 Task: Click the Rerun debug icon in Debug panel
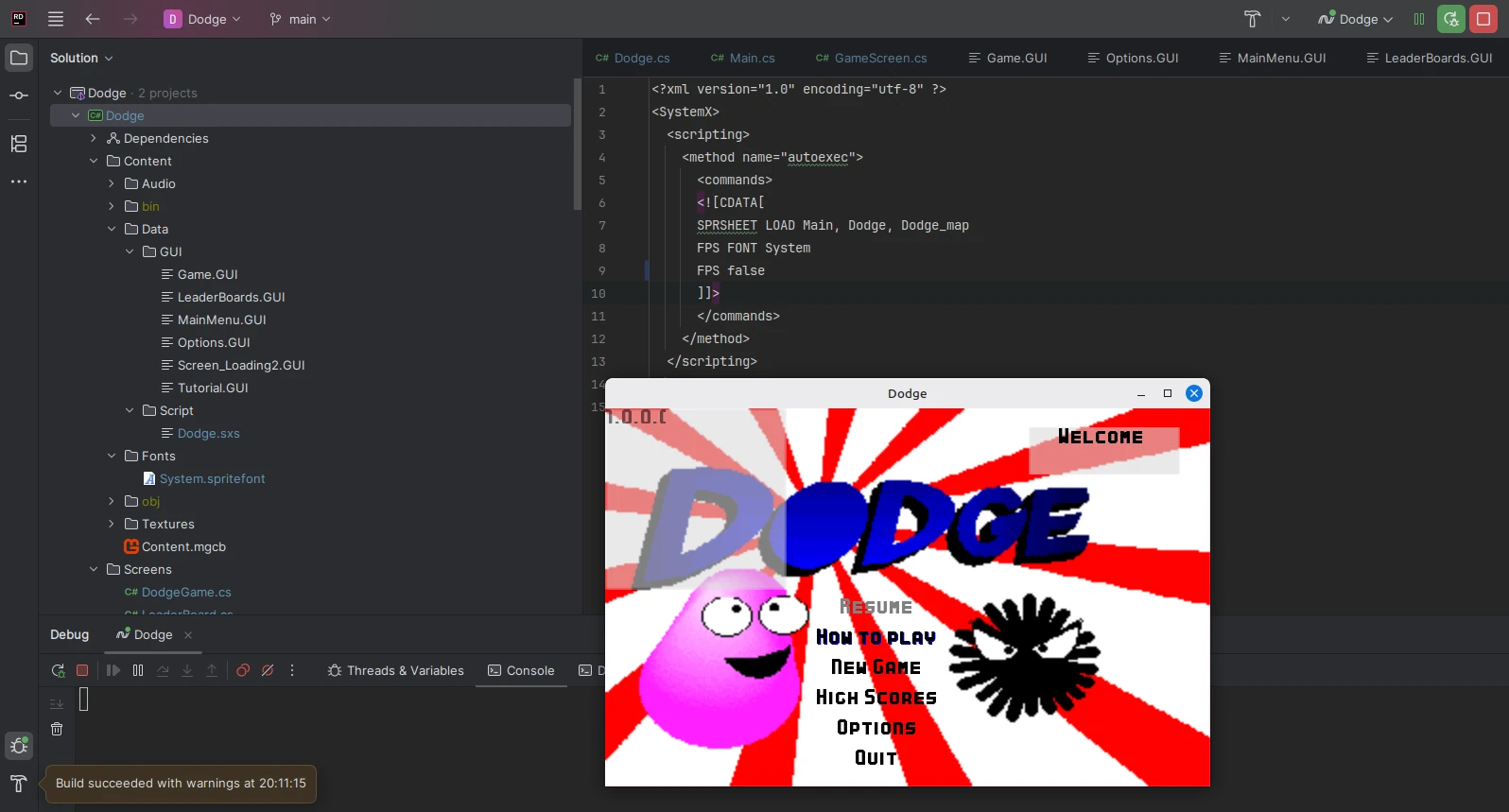pos(58,670)
